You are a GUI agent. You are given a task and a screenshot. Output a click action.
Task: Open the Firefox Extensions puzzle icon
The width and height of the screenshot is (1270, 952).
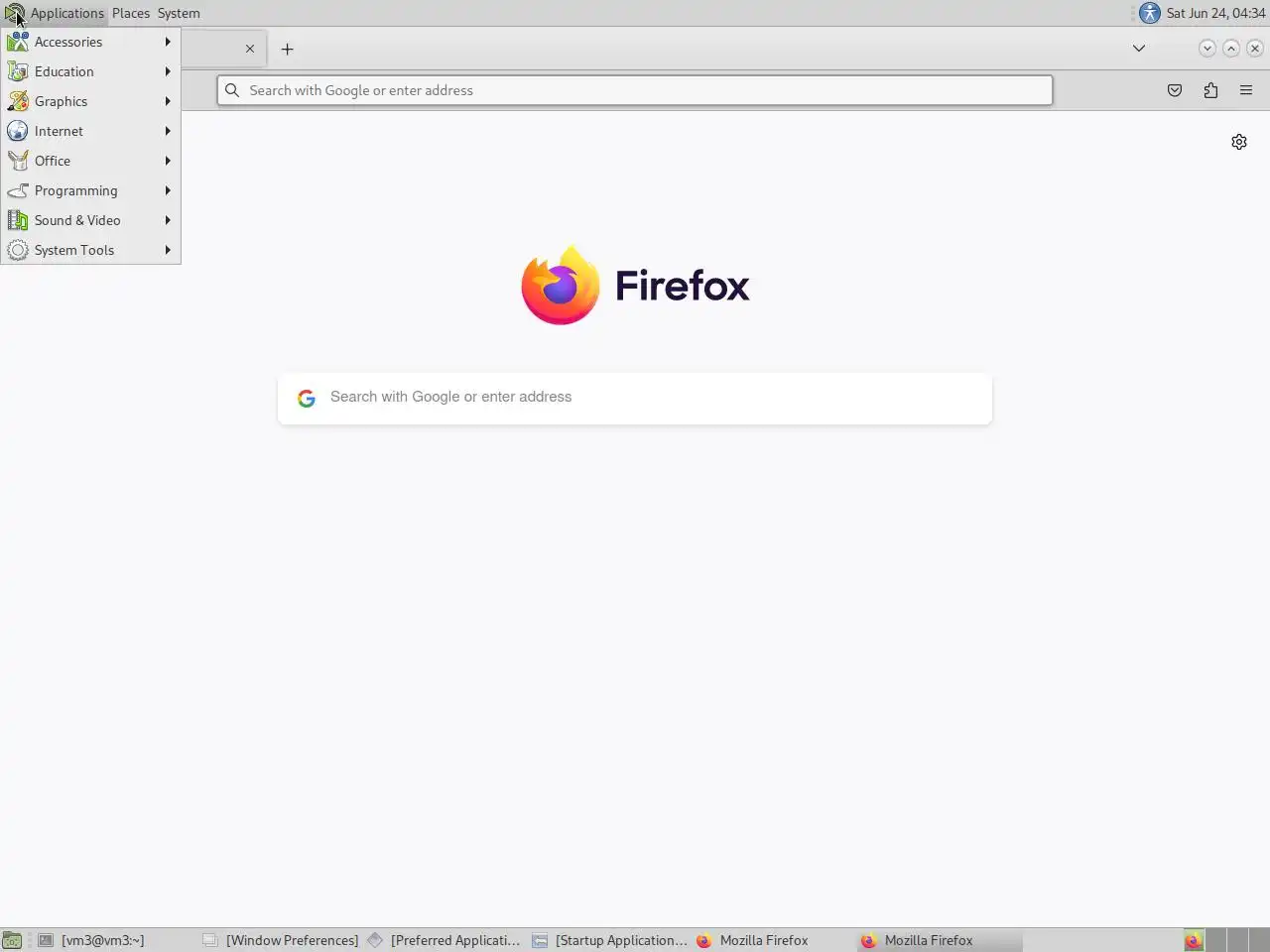click(1210, 90)
